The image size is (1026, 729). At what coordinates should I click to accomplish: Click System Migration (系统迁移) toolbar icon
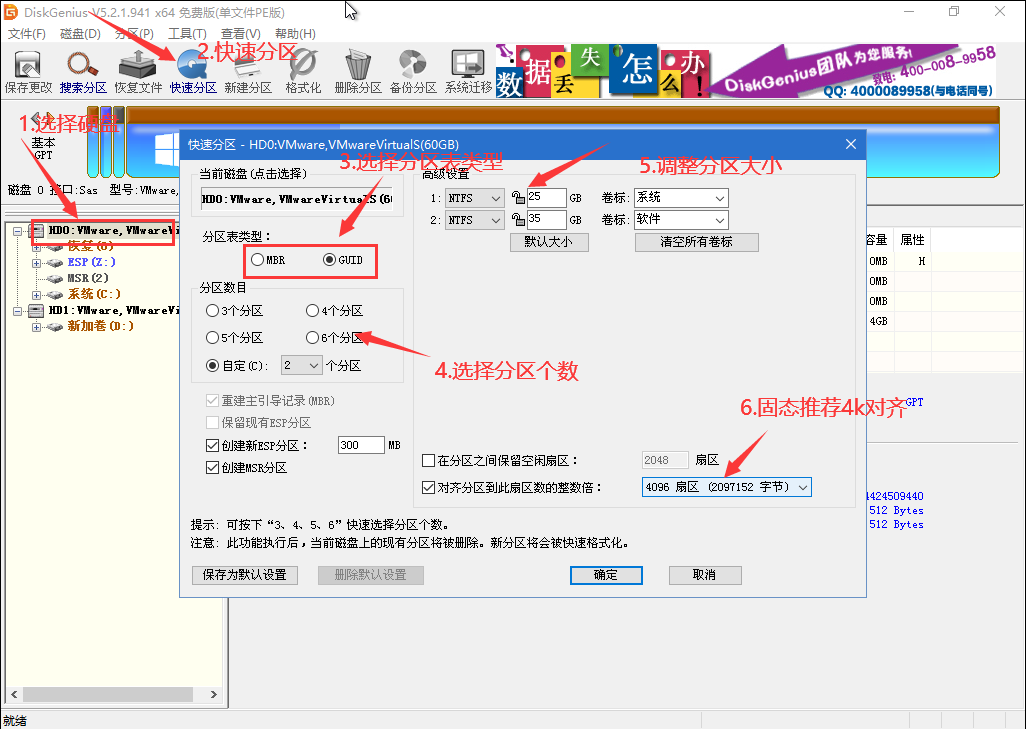[x=468, y=73]
